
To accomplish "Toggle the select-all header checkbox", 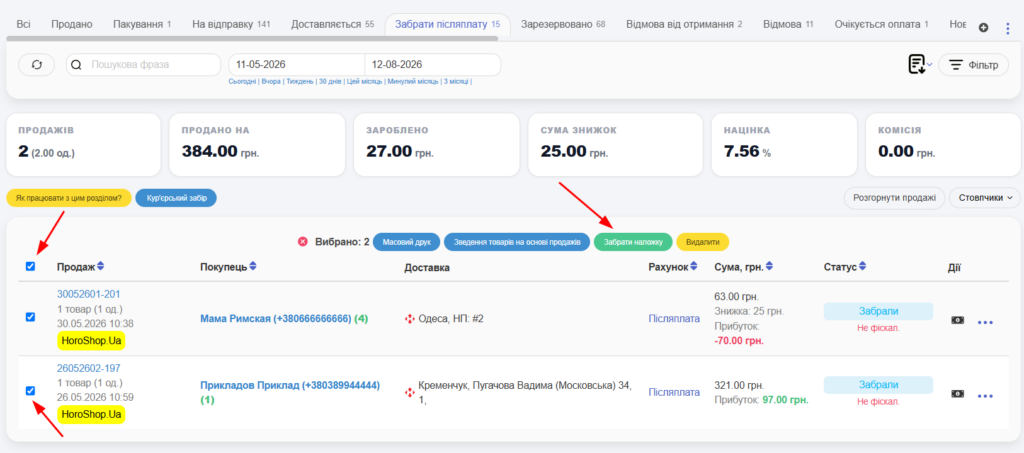I will pos(30,266).
